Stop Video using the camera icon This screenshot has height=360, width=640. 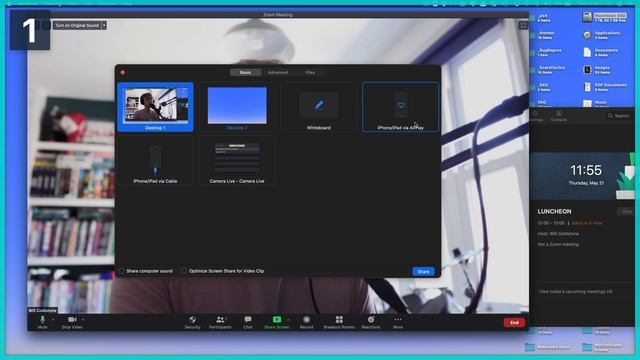72,322
